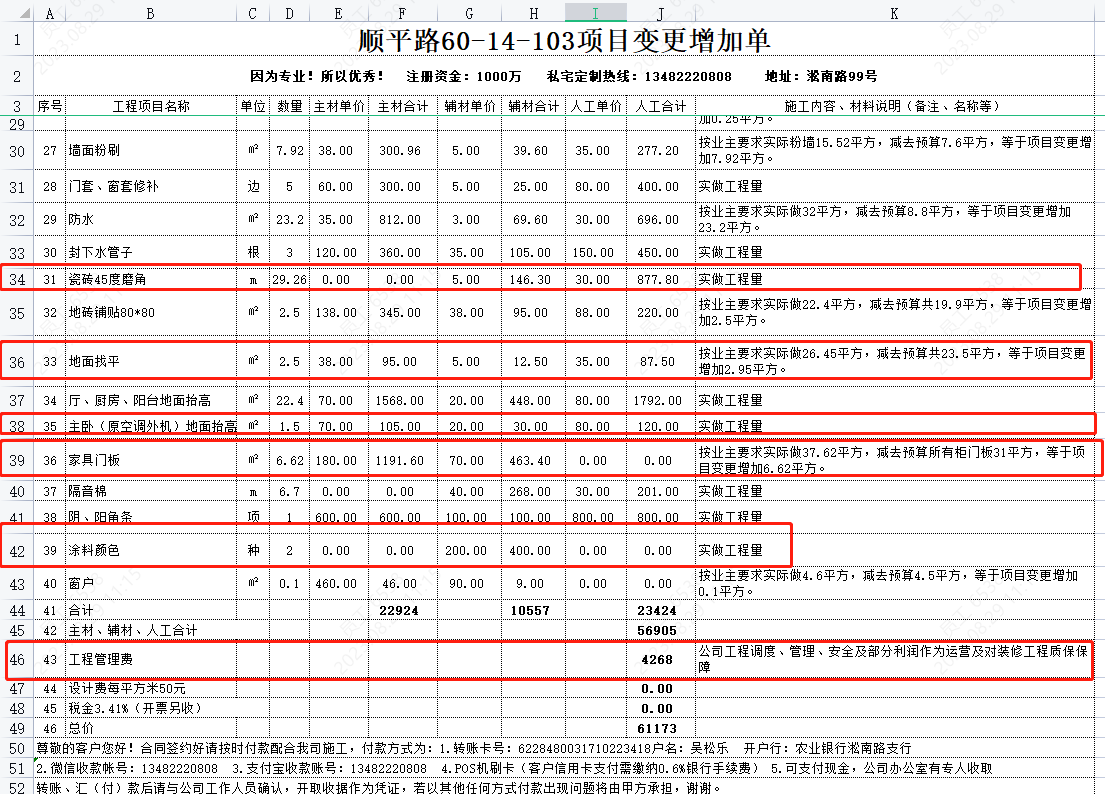
Task: Select row 39 header
Action: click(17, 461)
